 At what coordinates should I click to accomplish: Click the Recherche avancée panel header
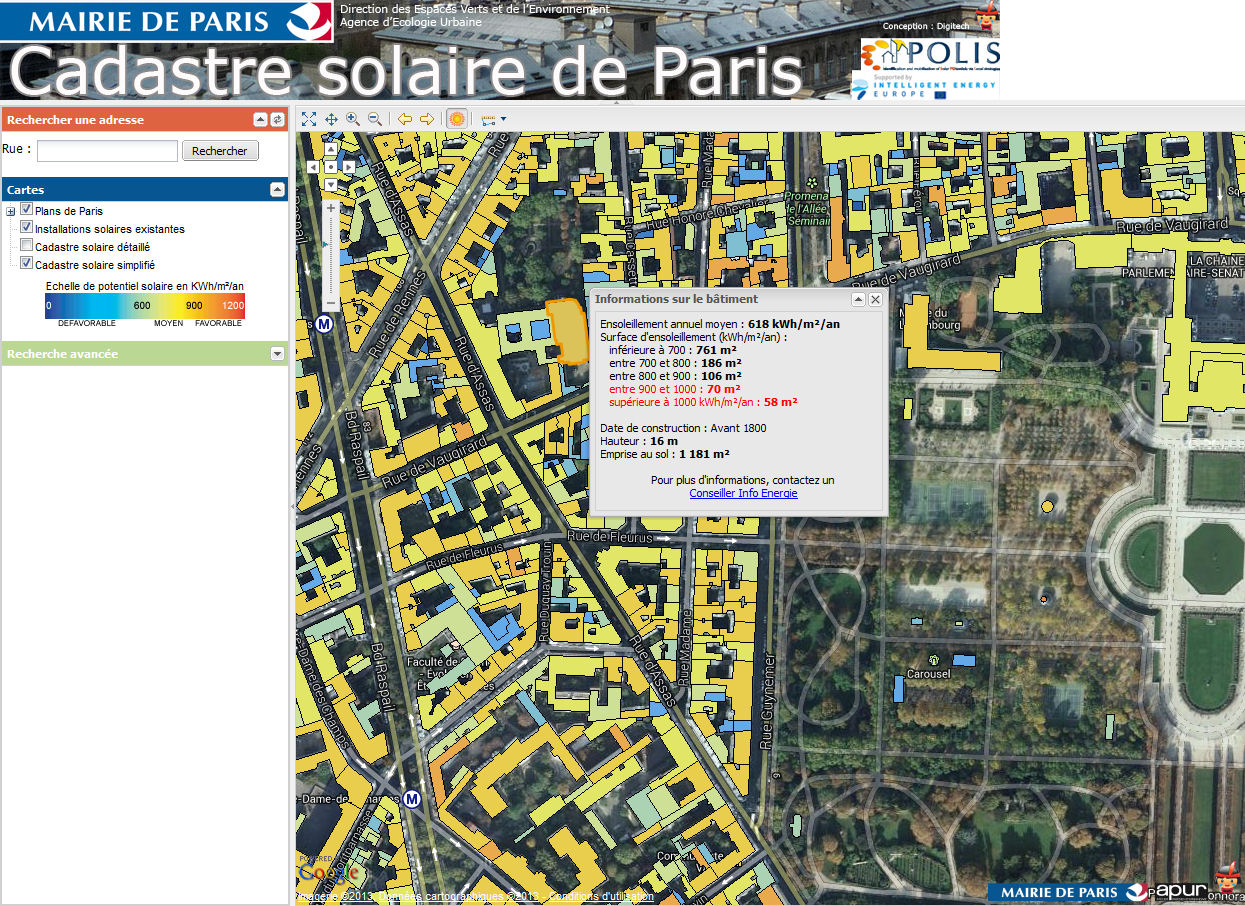pyautogui.click(x=145, y=353)
